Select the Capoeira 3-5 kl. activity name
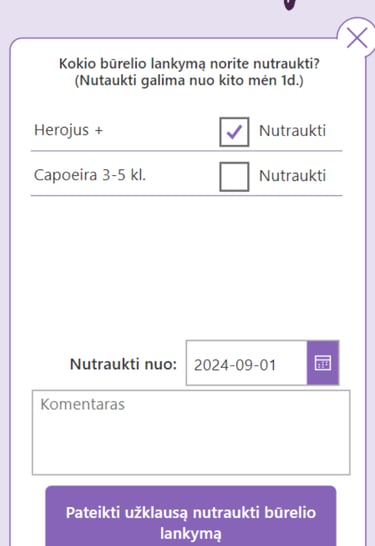375x546 pixels. coord(90,175)
